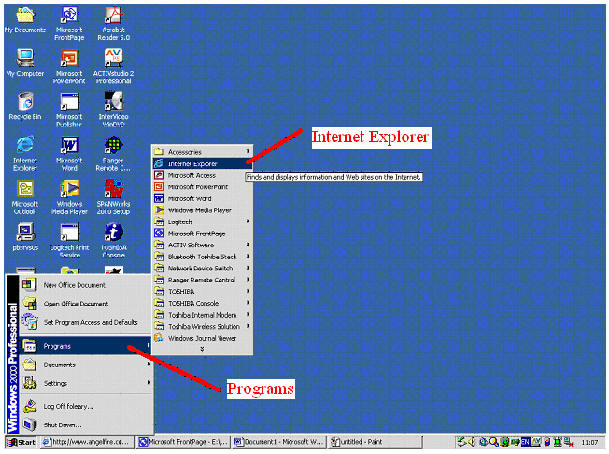Open Microsoft FrontPage from Programs submenu

click(x=202, y=233)
